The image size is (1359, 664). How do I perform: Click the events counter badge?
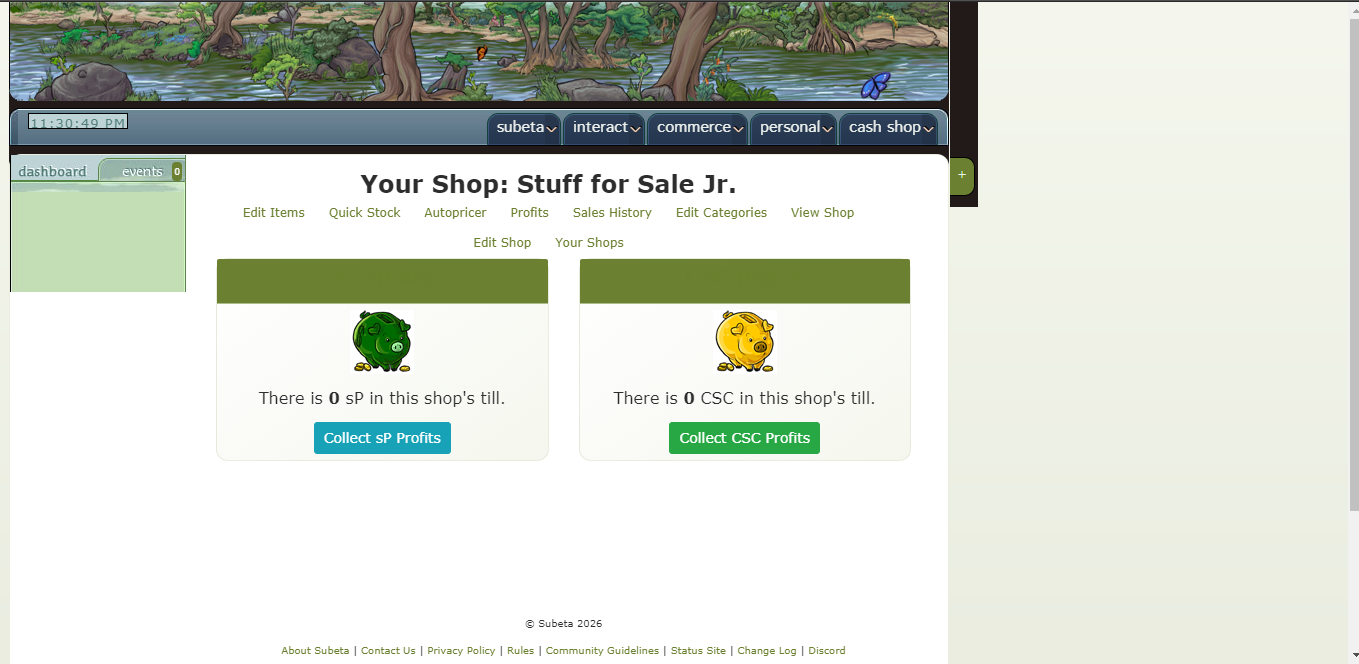177,172
